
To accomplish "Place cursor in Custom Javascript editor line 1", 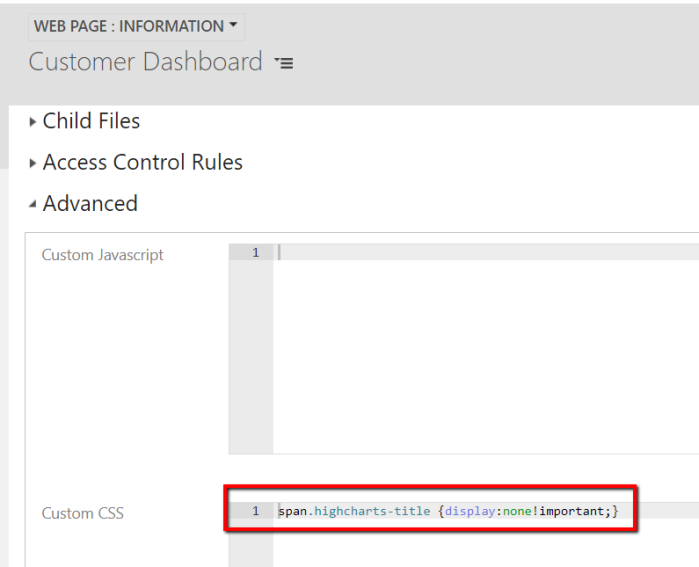I will (x=400, y=253).
